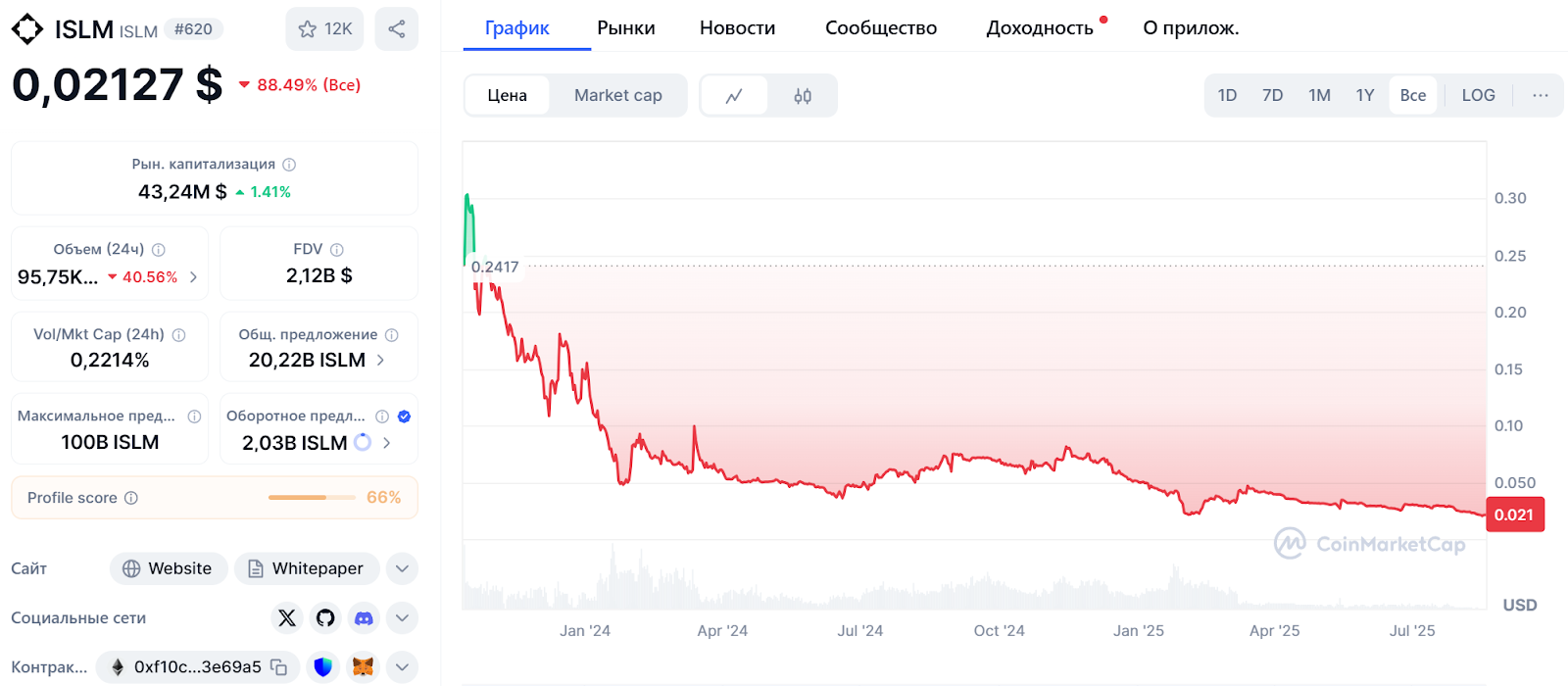Click the Apr '24 axis label
This screenshot has height=686, width=1568.
[722, 631]
